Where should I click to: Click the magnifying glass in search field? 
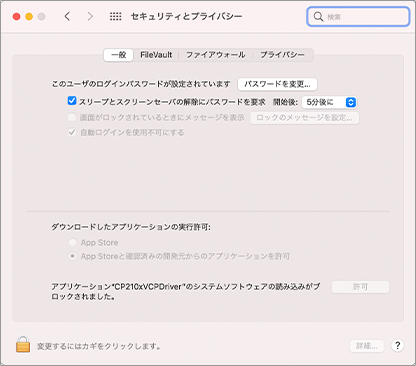(318, 17)
